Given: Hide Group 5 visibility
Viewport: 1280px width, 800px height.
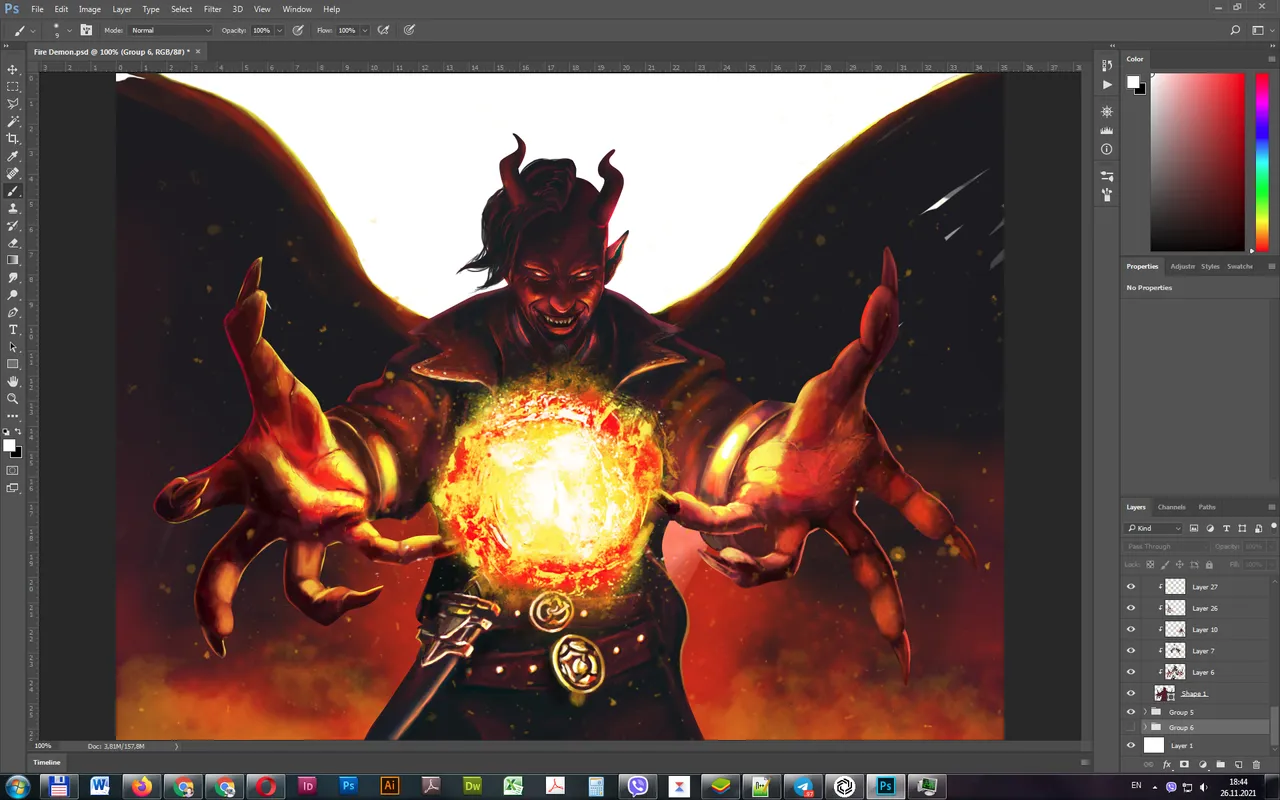Looking at the screenshot, I should coord(1131,712).
